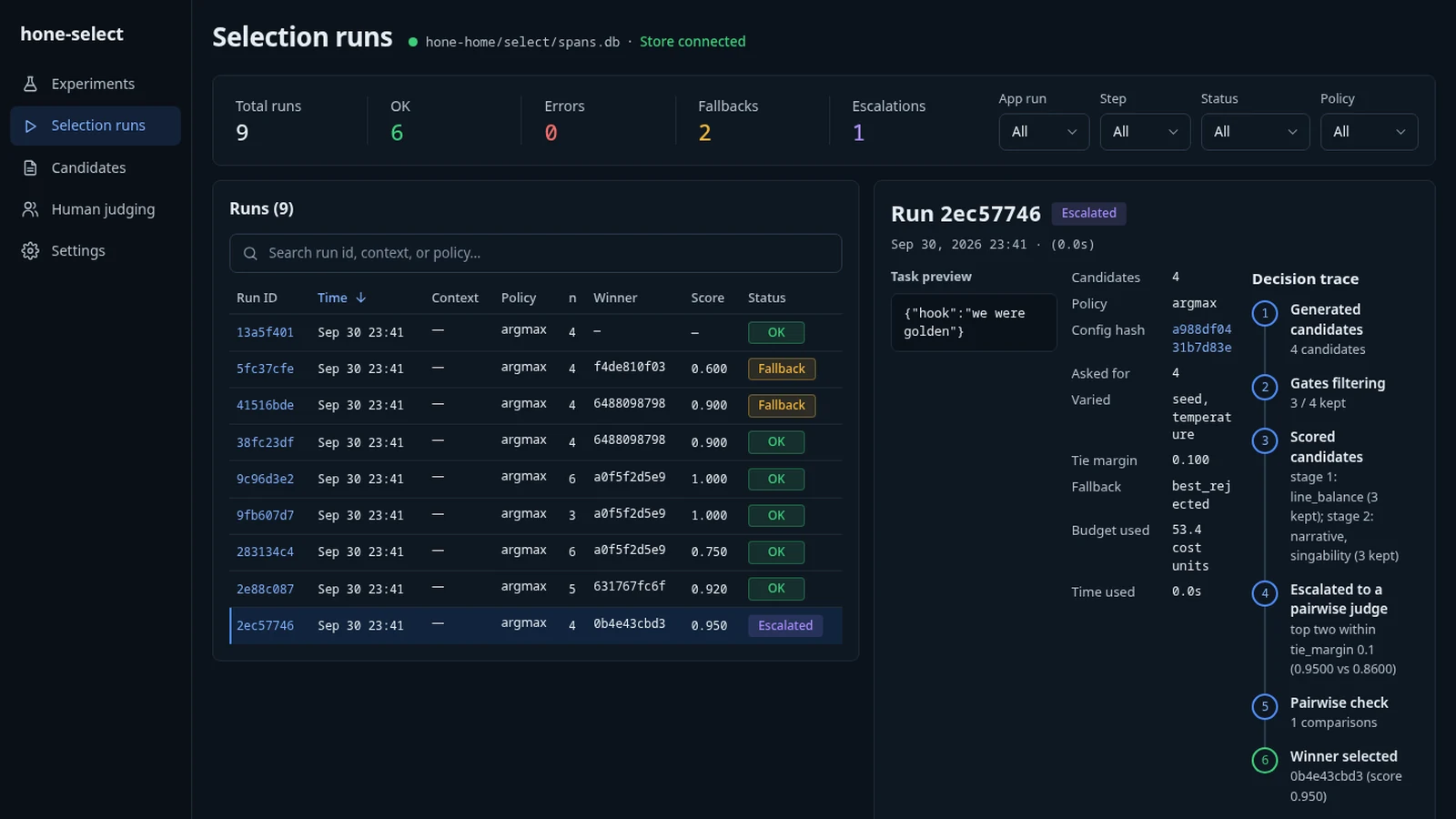Navigate to Human judging

(95, 209)
